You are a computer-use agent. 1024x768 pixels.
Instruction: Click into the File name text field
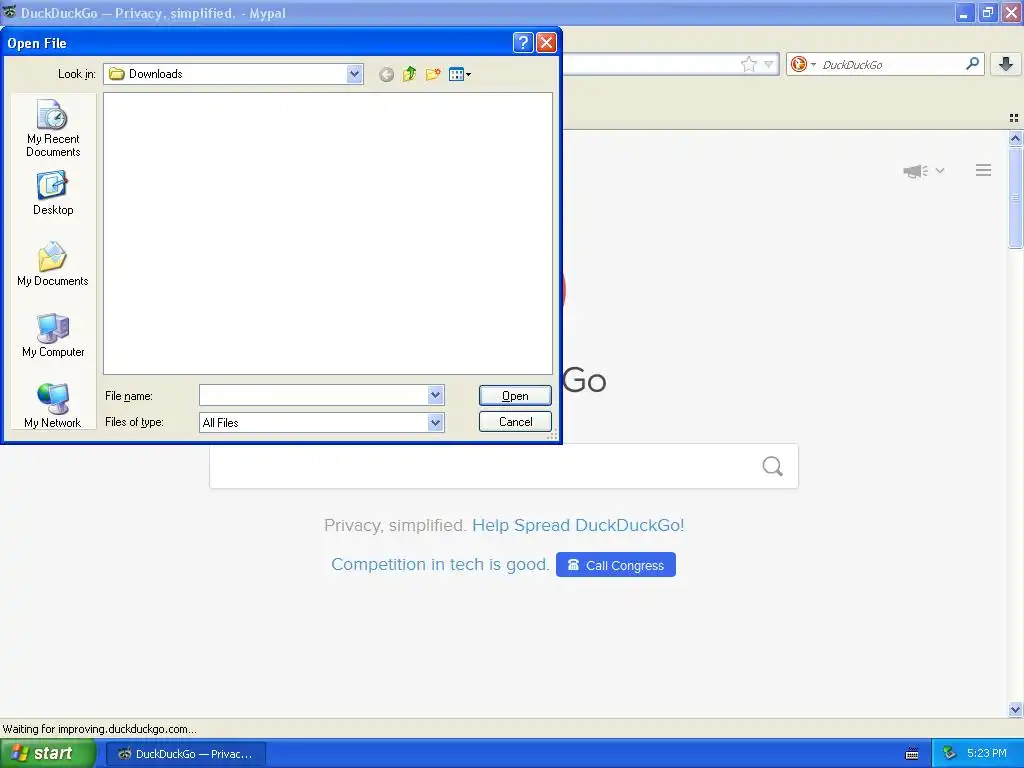coord(313,395)
